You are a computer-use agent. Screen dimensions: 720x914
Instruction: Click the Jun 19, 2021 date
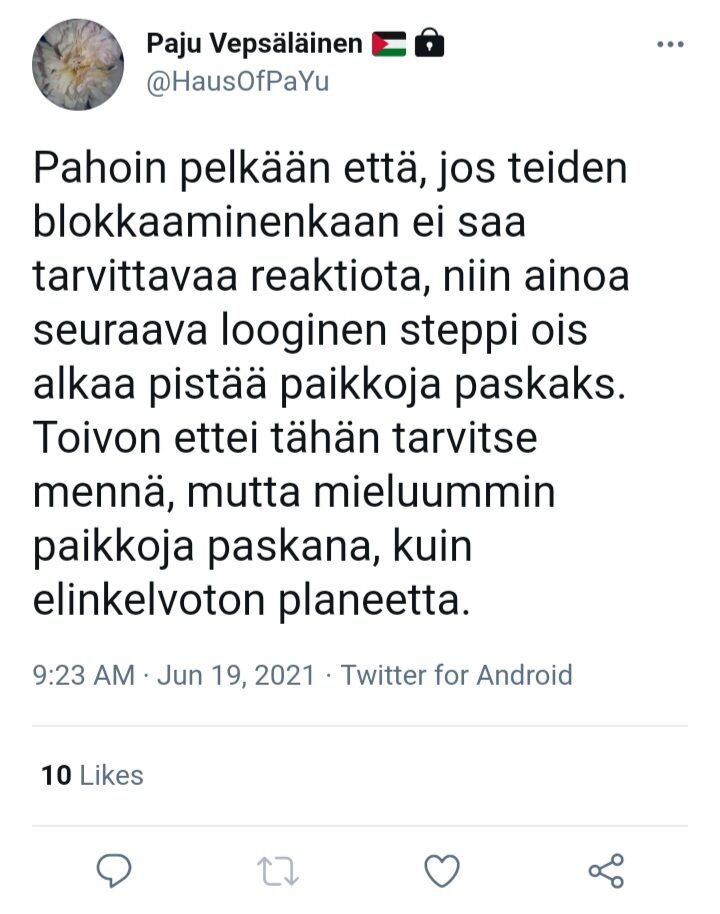click(234, 675)
